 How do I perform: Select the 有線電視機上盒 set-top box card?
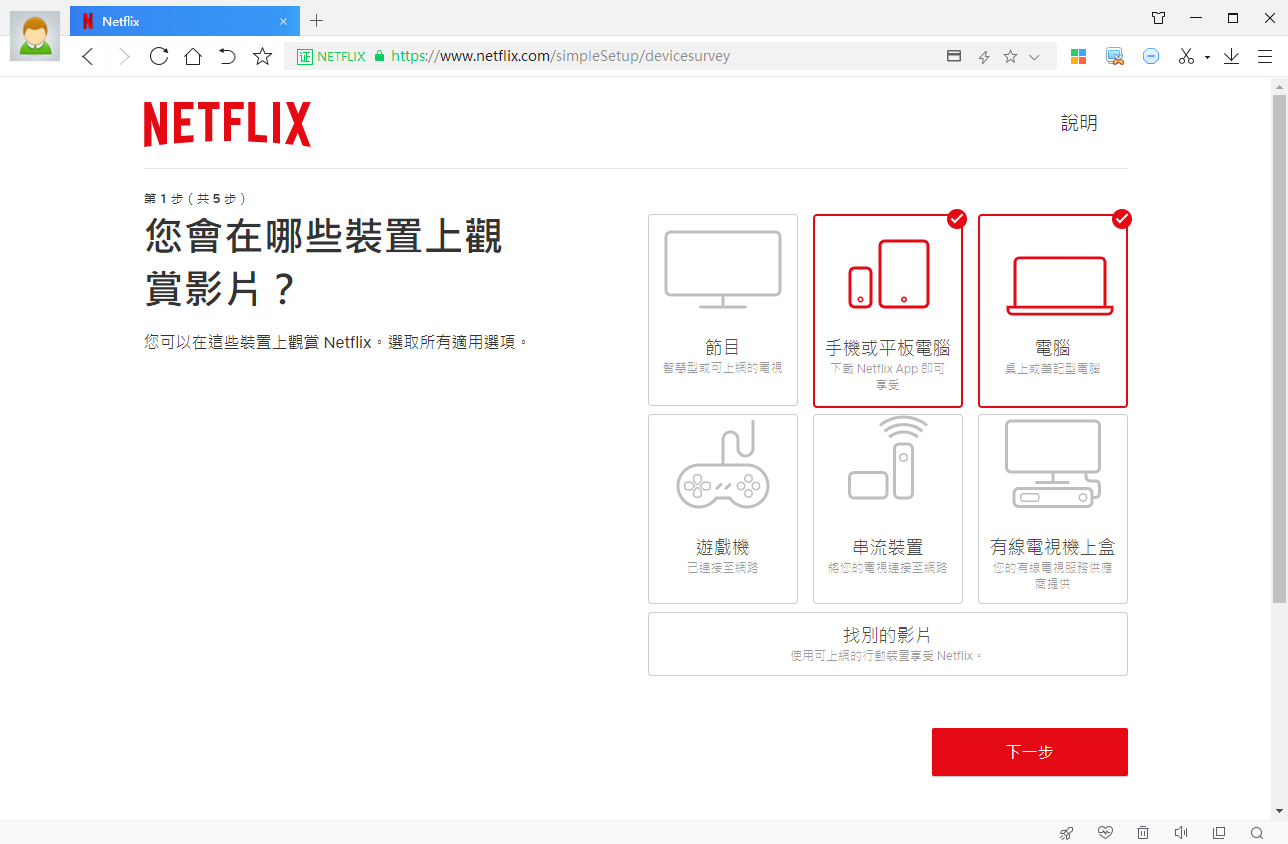(1053, 509)
